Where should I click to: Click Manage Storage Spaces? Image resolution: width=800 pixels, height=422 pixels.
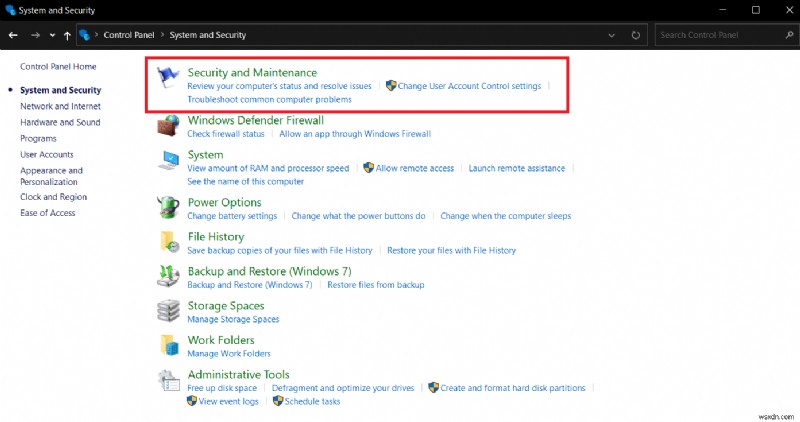pyautogui.click(x=233, y=319)
